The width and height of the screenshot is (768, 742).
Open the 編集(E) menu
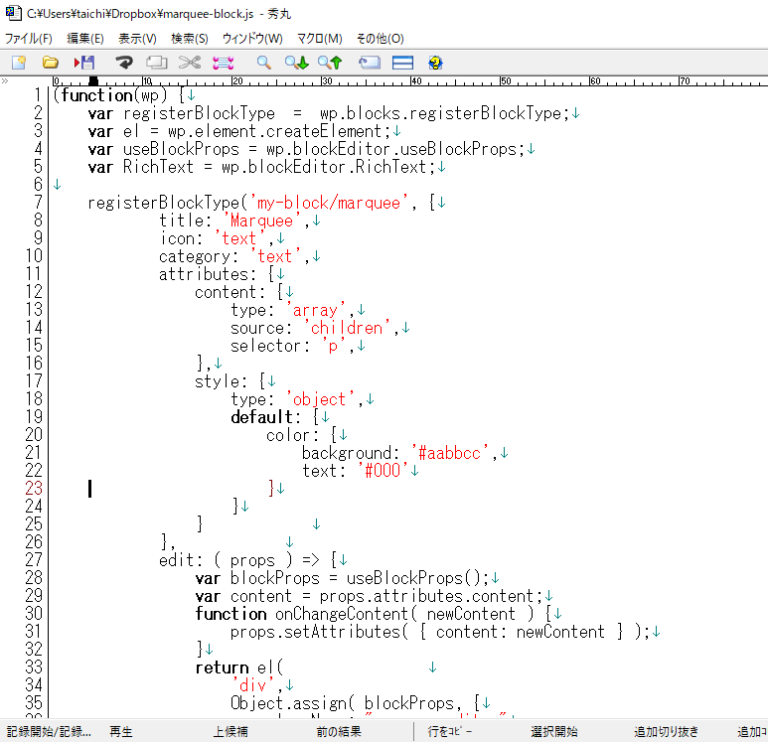[x=85, y=38]
